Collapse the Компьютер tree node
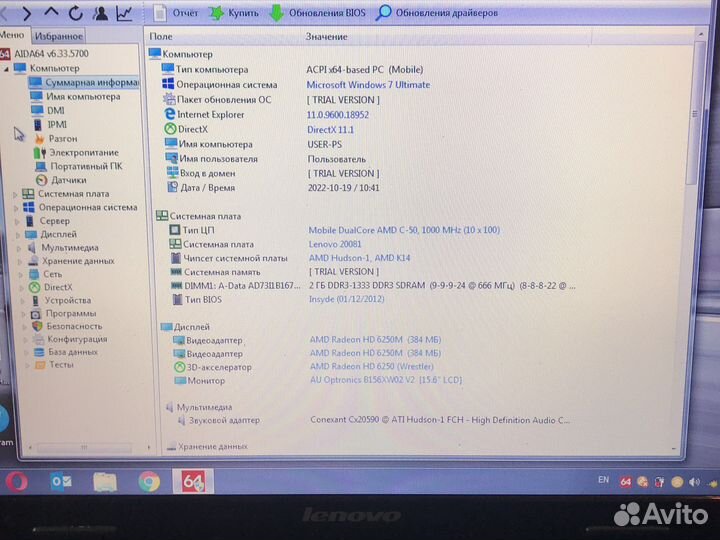 click(6, 69)
